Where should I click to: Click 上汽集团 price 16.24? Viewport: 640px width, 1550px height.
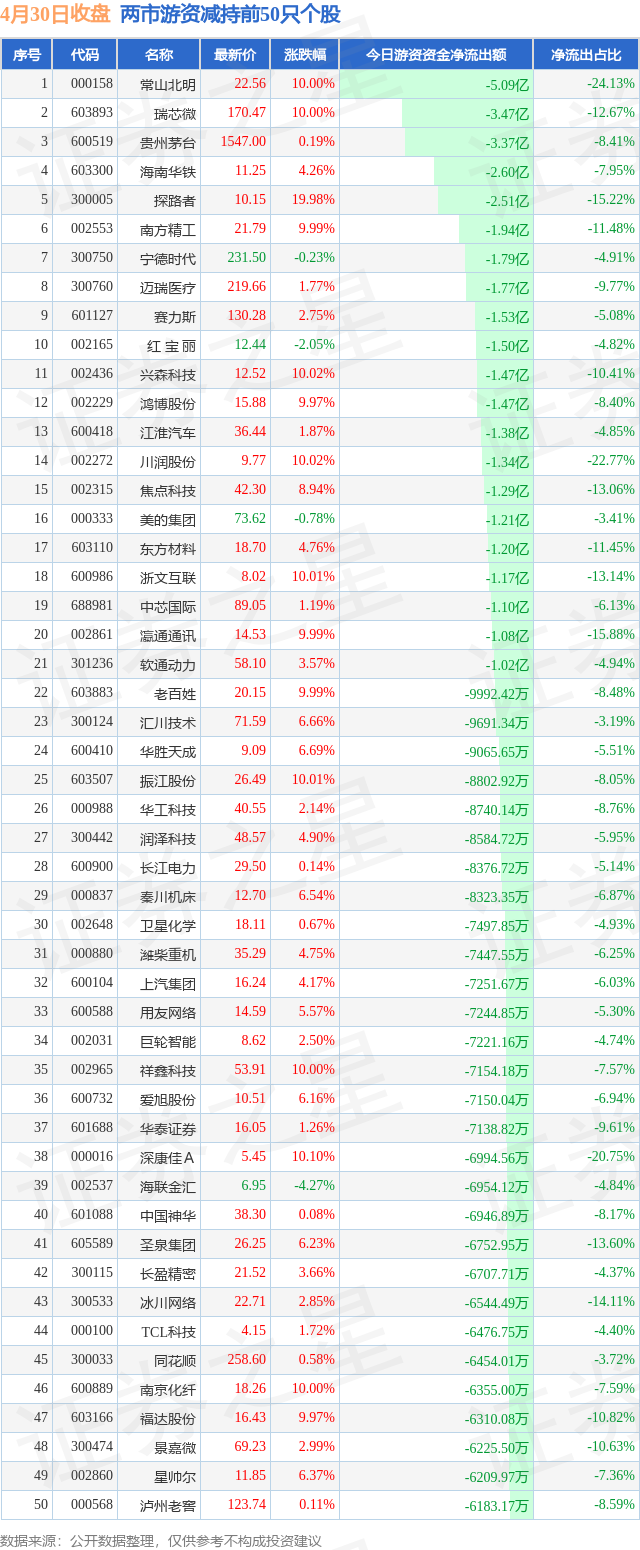[250, 983]
